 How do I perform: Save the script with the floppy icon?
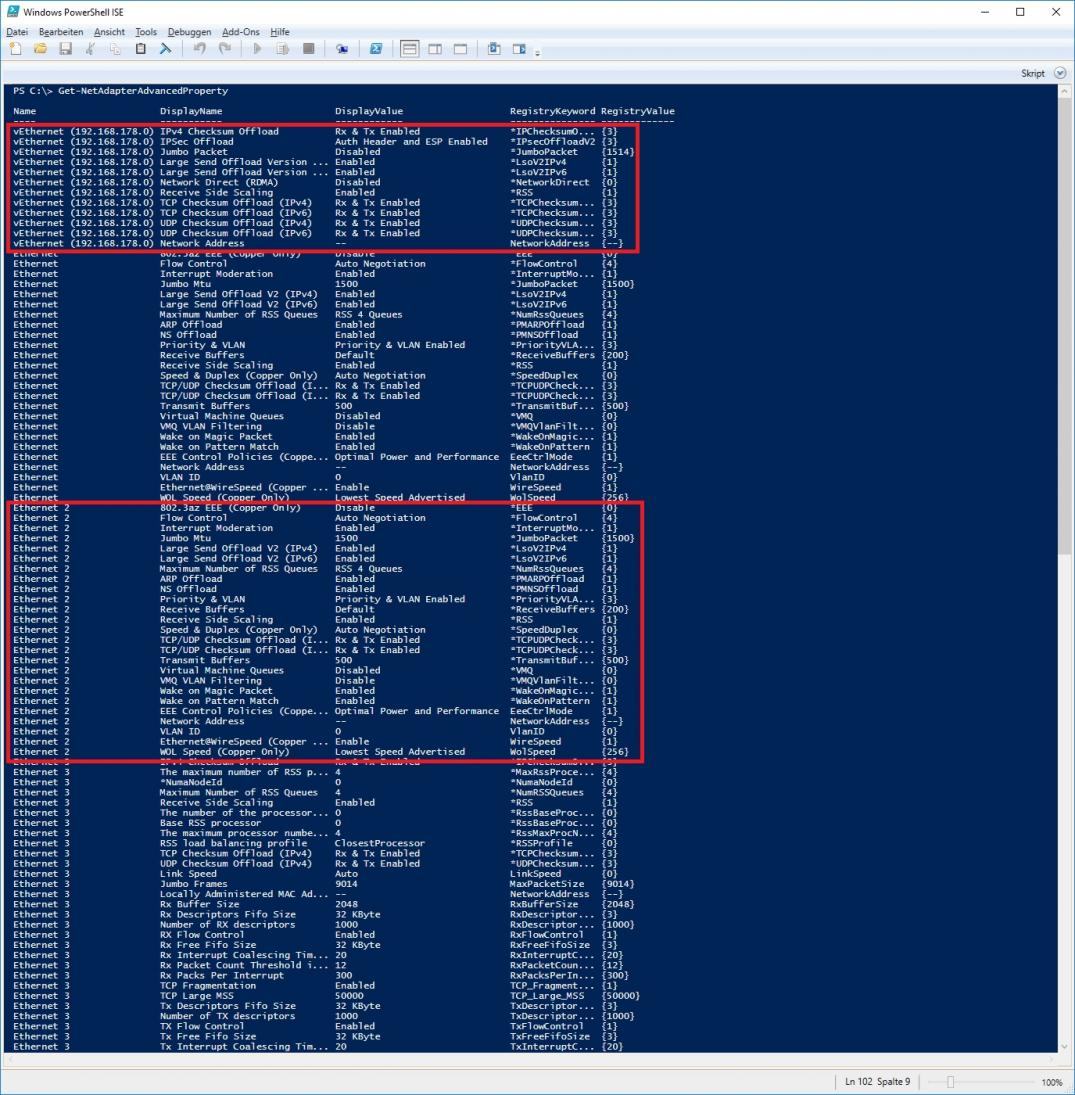(66, 49)
